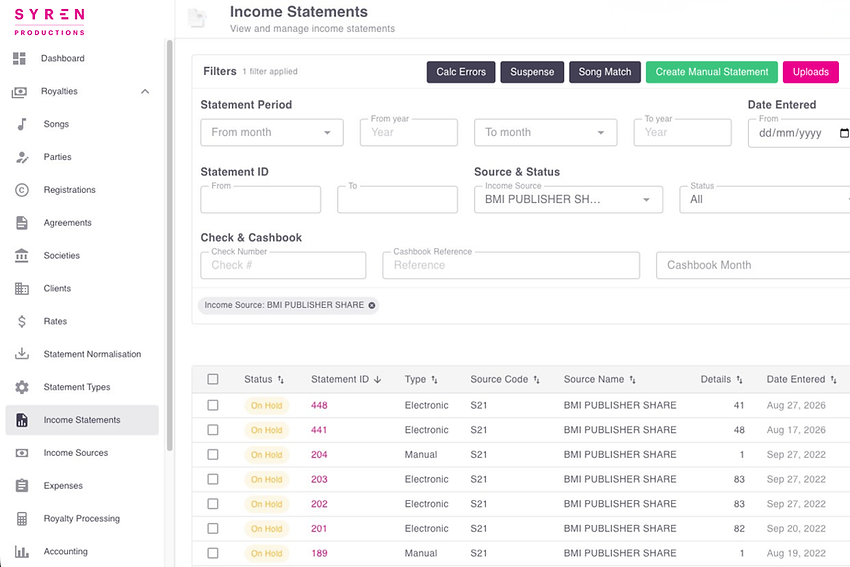Screen dimensions: 850x567
Task: Sort by Source Code column arrows
Action: click(536, 380)
